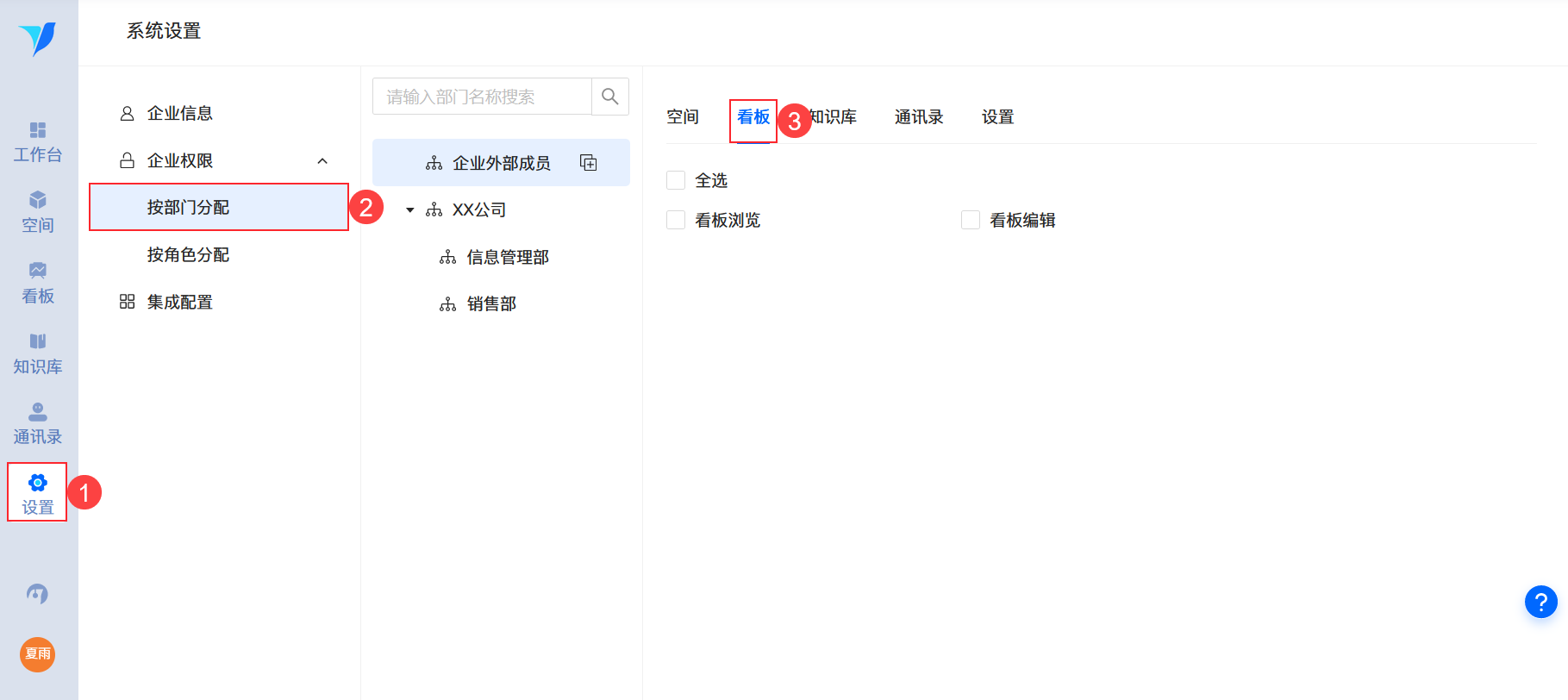Open the 工作台 workbench sidebar icon
The image size is (1568, 700).
coord(38,142)
